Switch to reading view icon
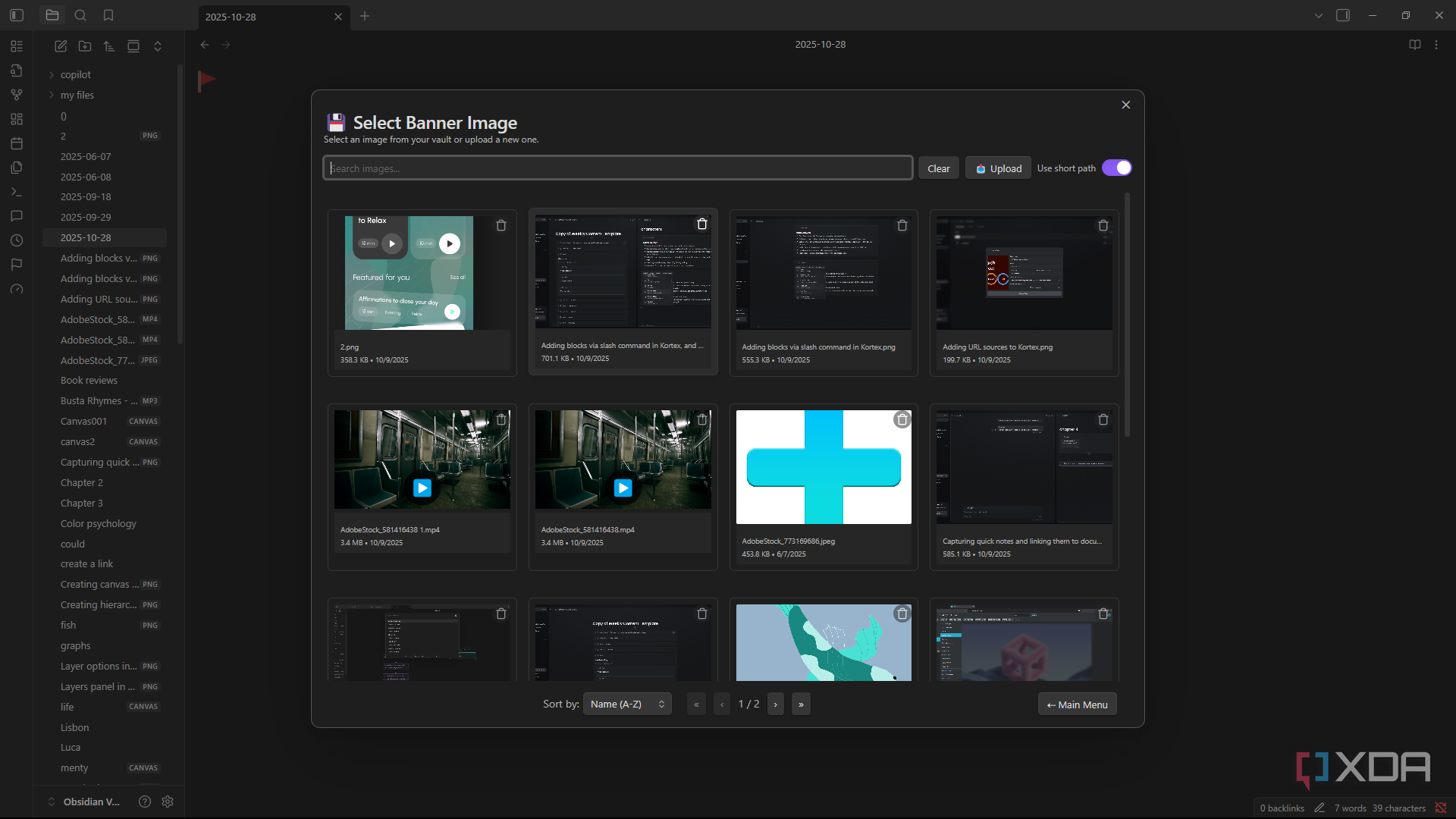The width and height of the screenshot is (1456, 819). (1415, 45)
